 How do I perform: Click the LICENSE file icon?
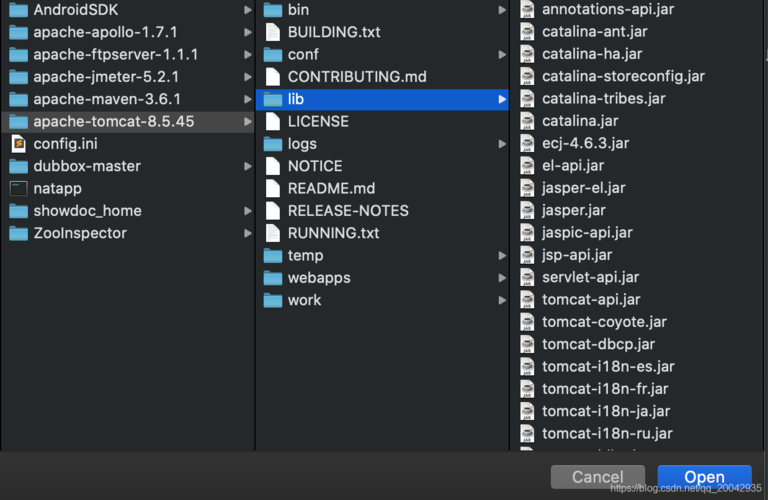[x=273, y=121]
